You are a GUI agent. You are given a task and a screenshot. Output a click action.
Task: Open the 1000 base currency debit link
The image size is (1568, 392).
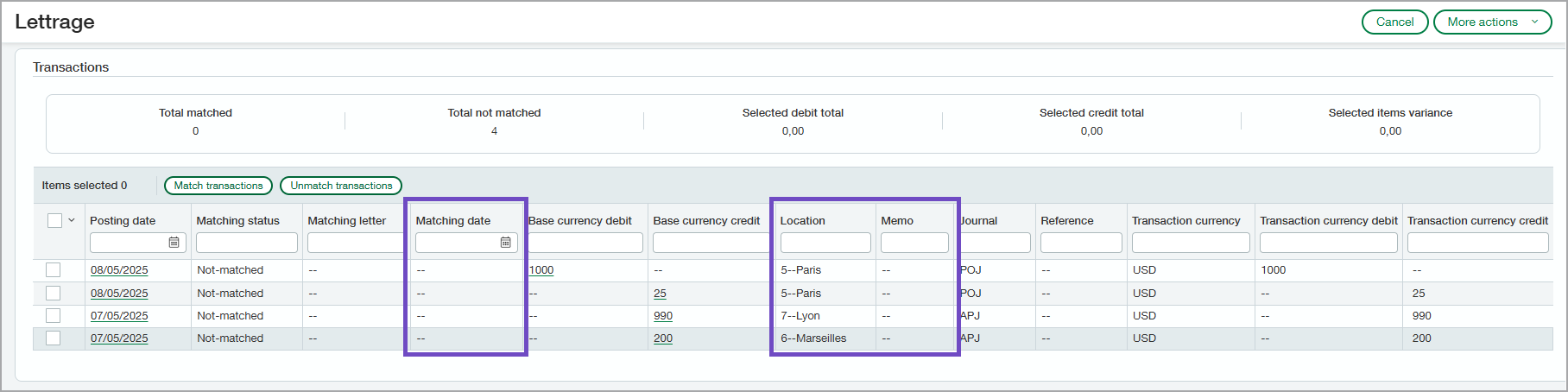[541, 270]
